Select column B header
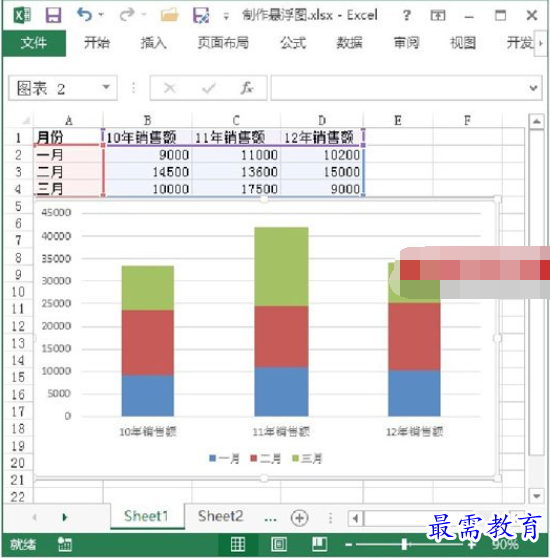Viewport: 550px width, 558px height. coord(147,121)
